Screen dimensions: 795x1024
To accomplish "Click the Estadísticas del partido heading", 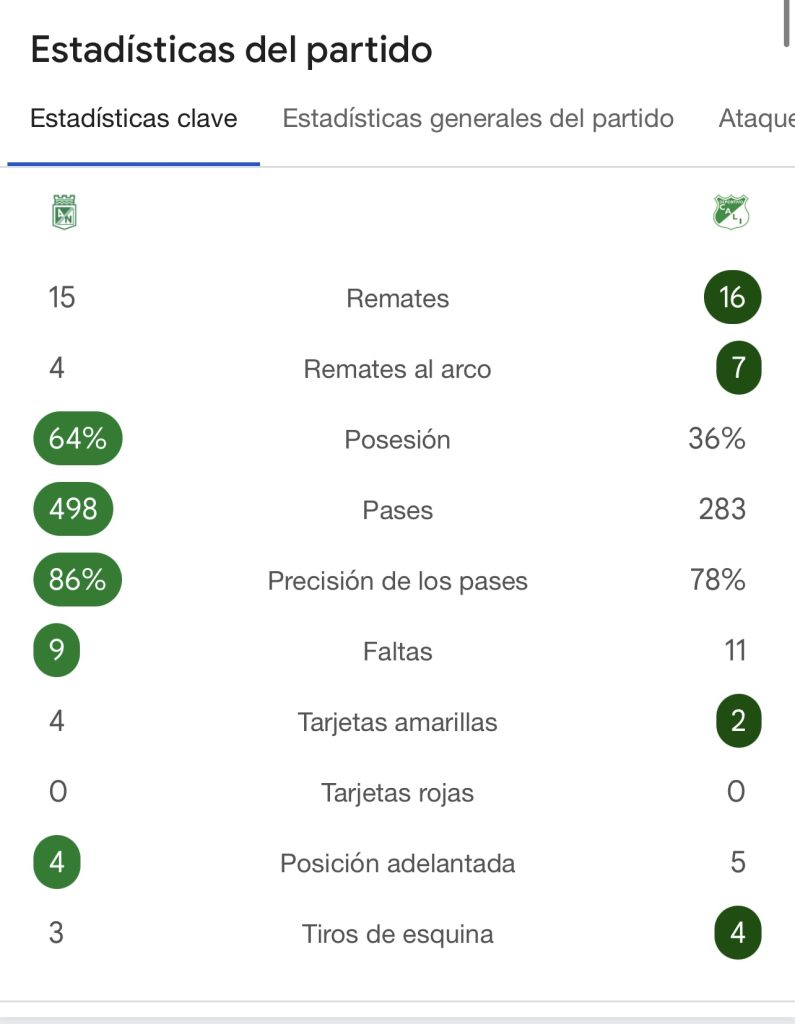I will (x=232, y=49).
